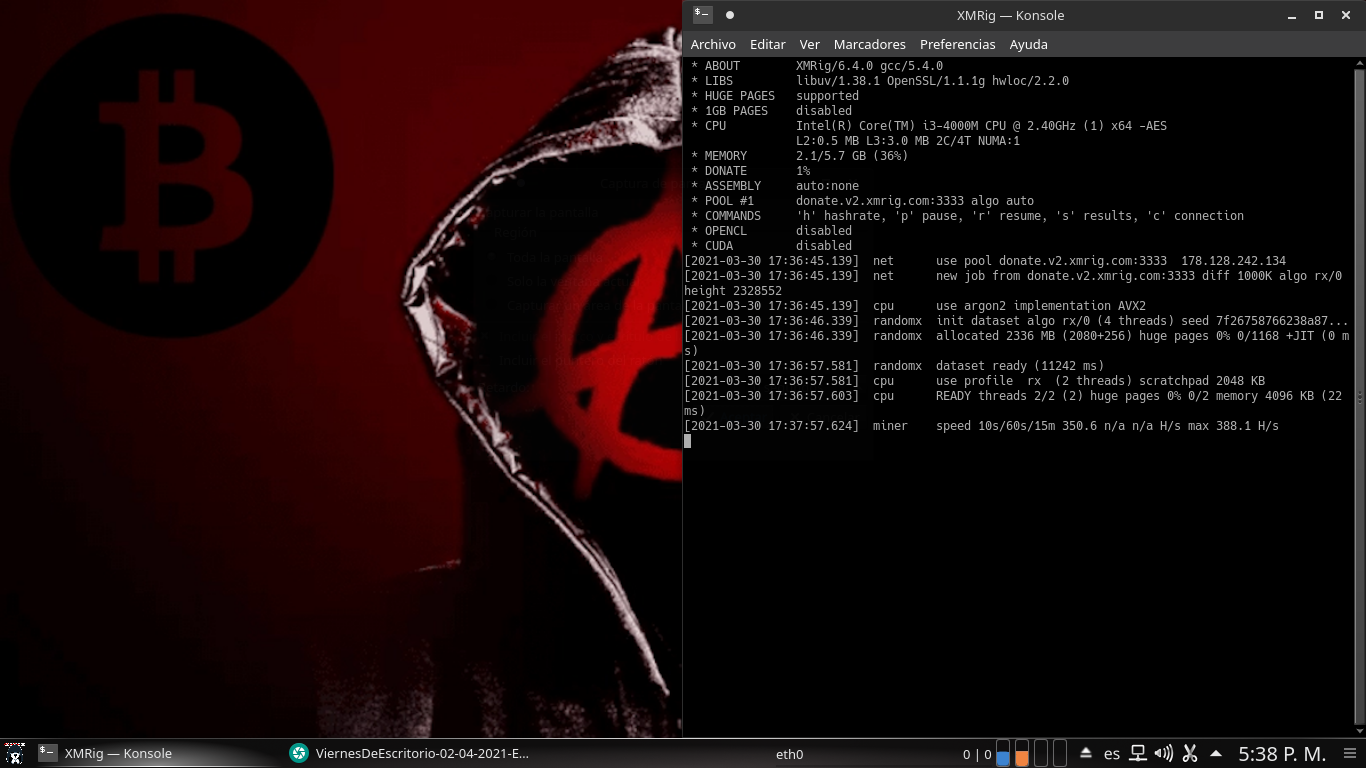Open the Marcadores menu
Screen dimensions: 1366x768
[869, 45]
